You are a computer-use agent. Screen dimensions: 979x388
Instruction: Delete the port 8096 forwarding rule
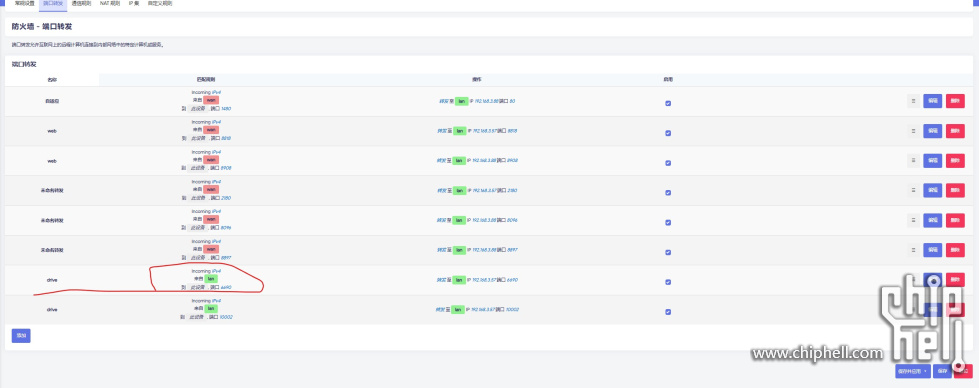(x=955, y=220)
